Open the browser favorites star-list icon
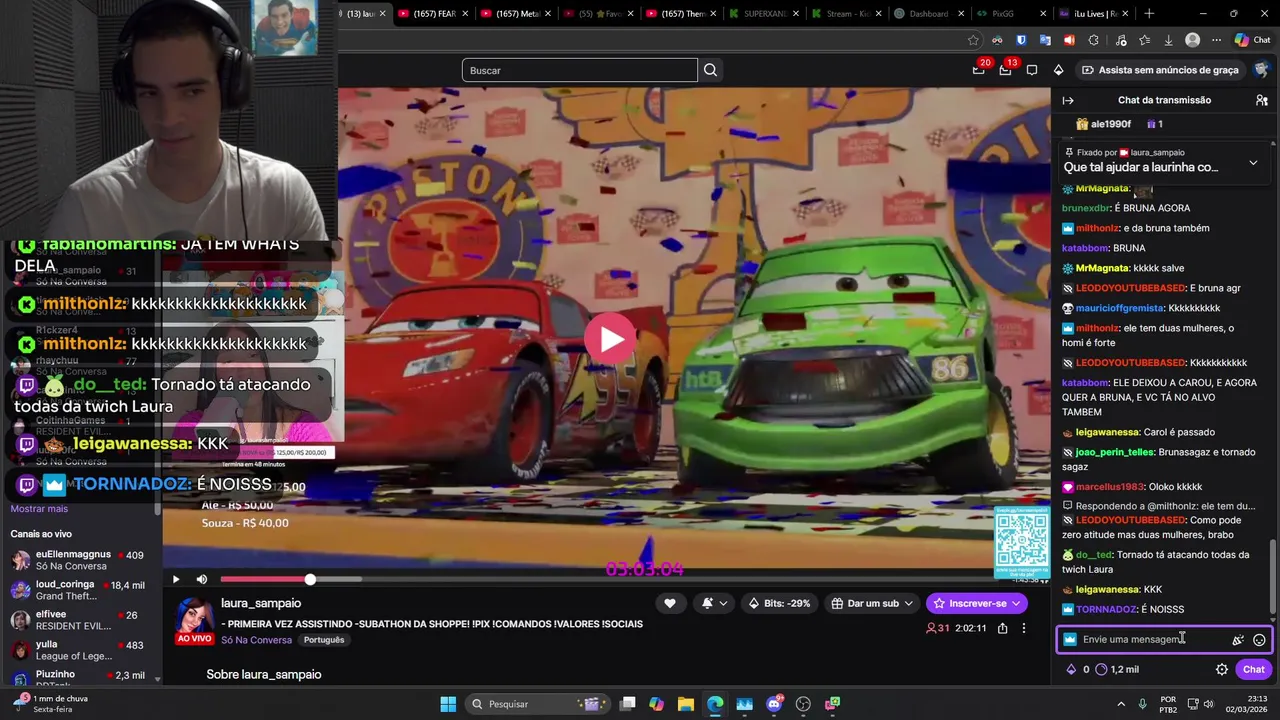 click(x=1144, y=40)
